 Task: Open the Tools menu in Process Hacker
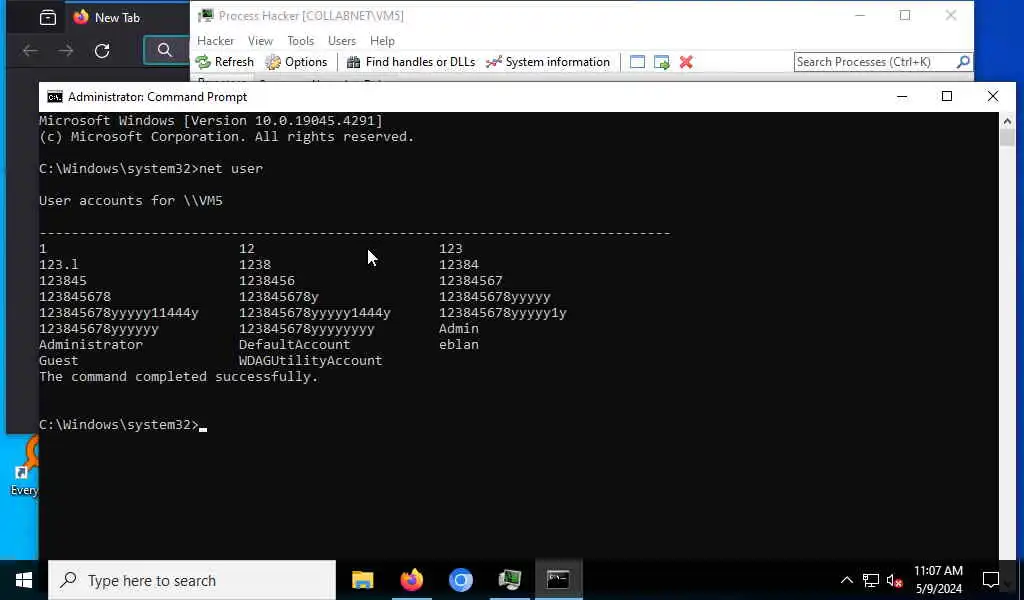tap(300, 40)
